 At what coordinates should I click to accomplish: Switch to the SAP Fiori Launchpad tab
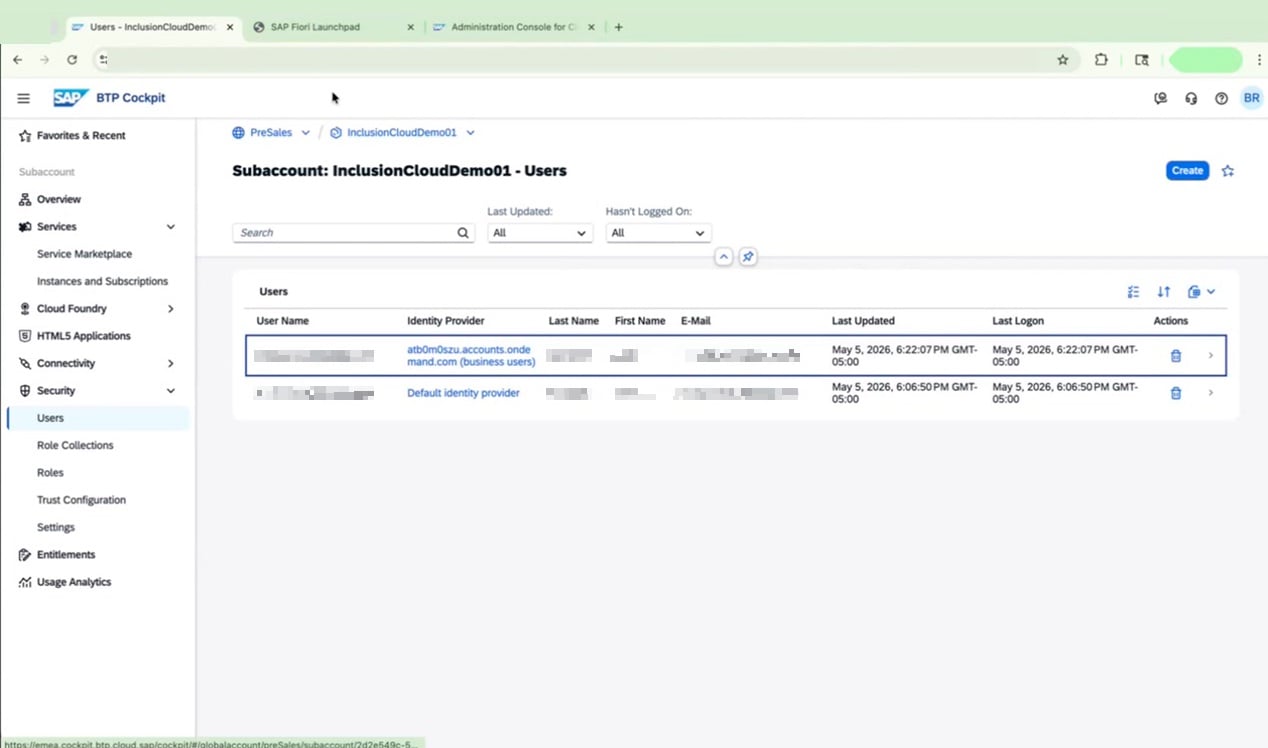[333, 27]
